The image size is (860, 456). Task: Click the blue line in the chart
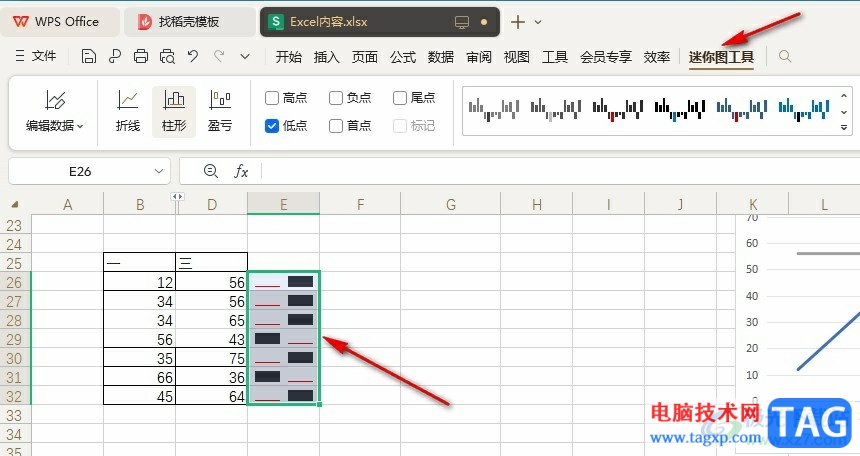click(828, 341)
